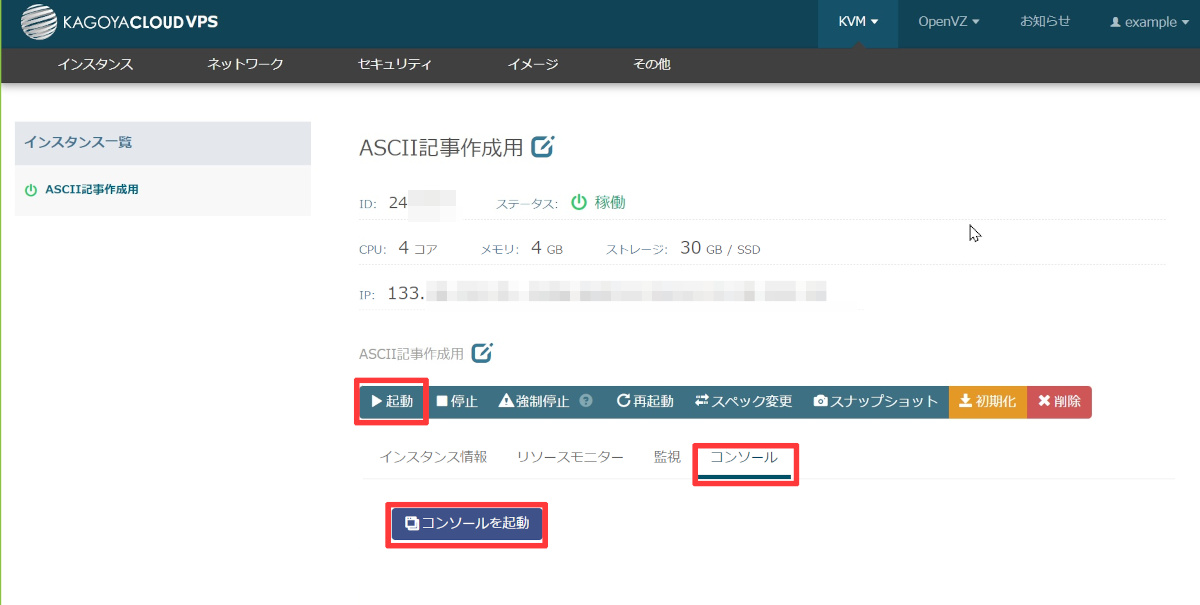This screenshot has width=1200, height=605.
Task: Click the コンソールを起動 button
Action: click(466, 523)
